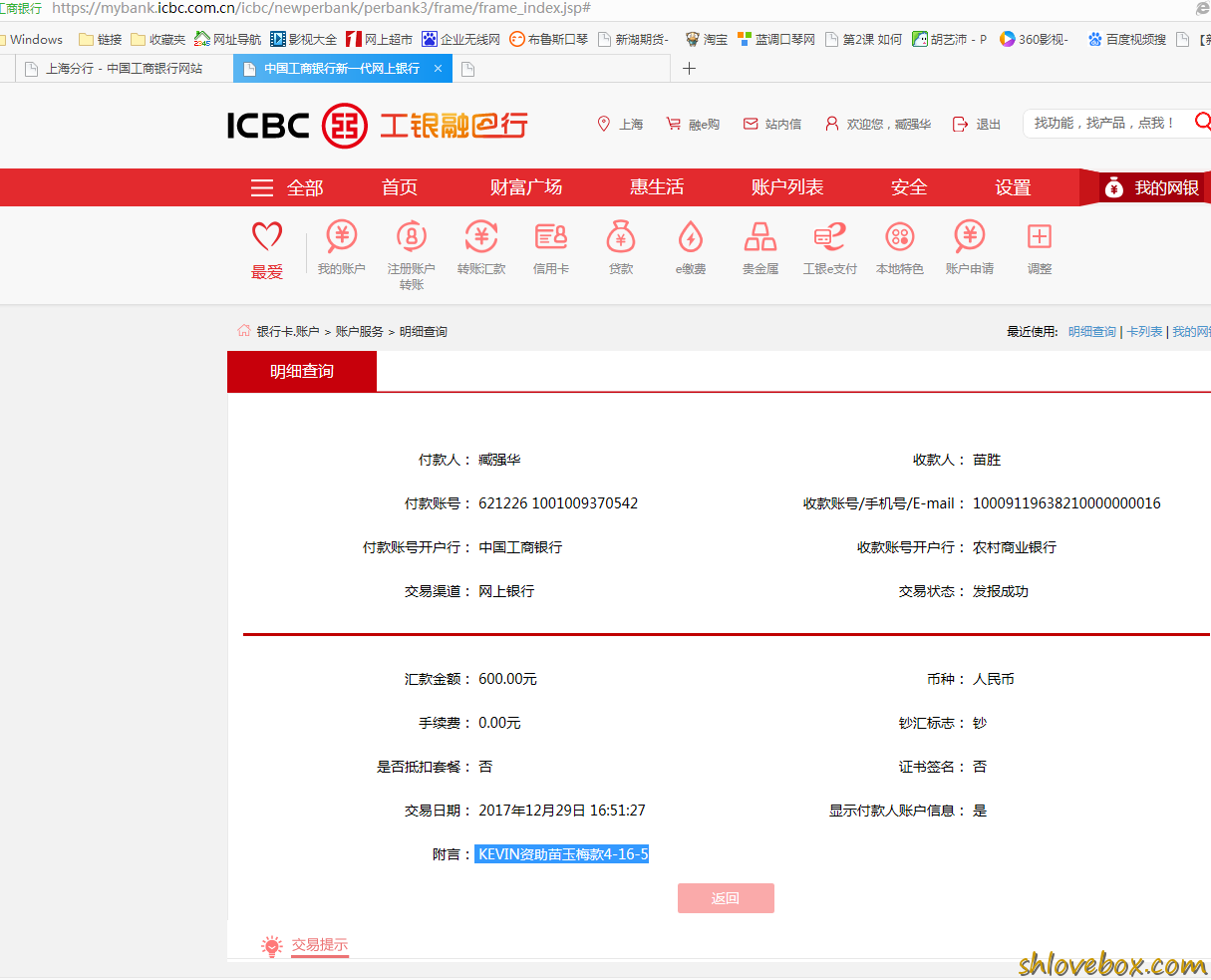Open 财富广场 in the navigation bar

(526, 187)
